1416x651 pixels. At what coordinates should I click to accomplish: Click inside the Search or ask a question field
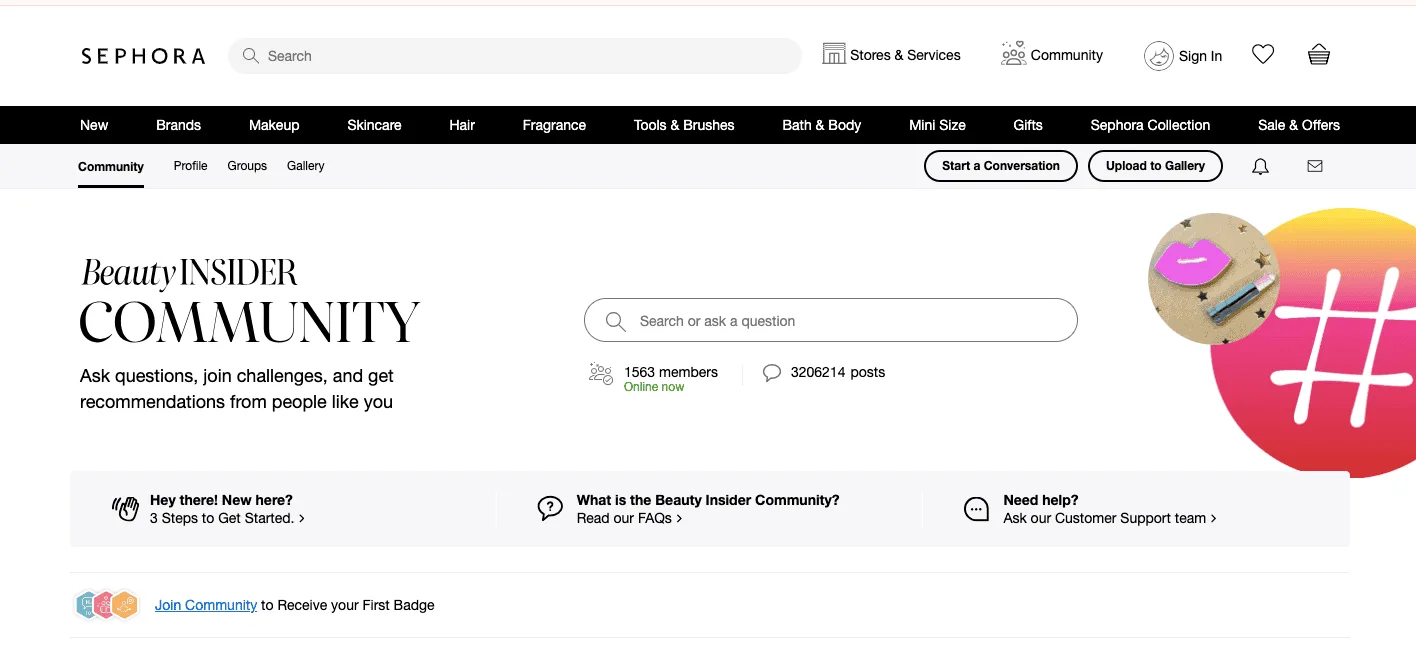pyautogui.click(x=830, y=320)
